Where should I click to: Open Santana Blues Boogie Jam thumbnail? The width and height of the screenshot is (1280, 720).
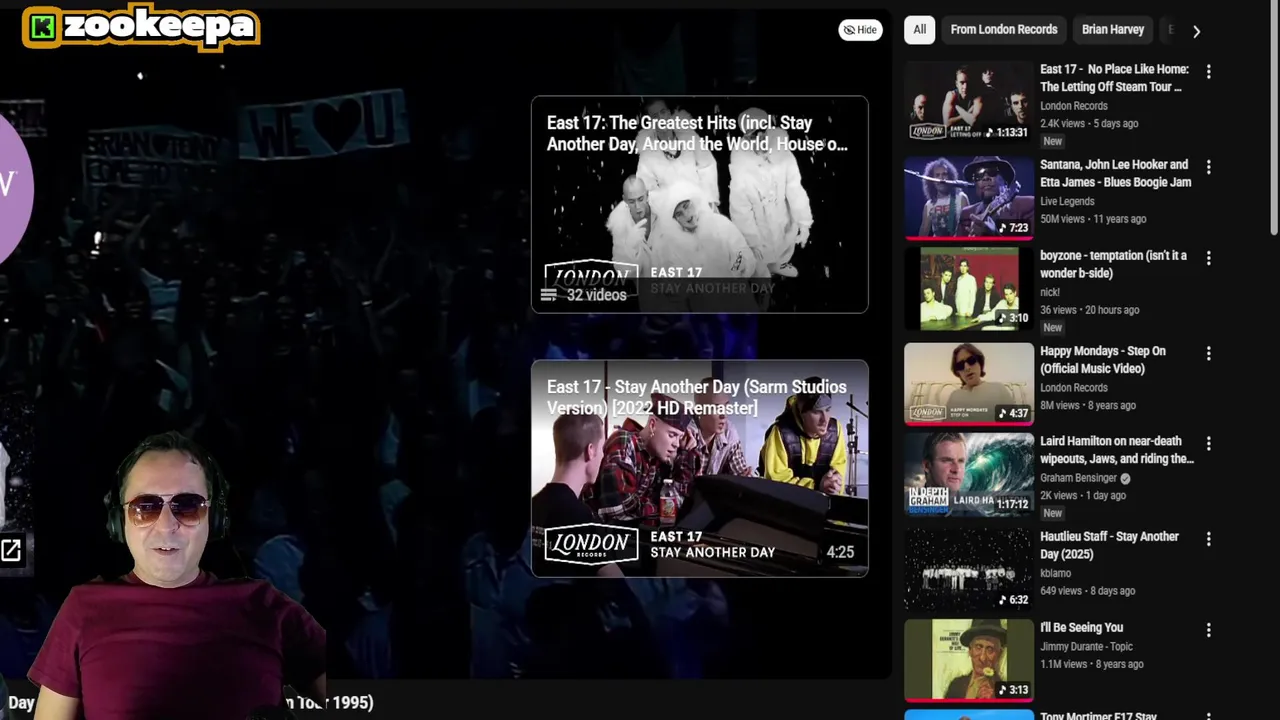click(x=969, y=197)
